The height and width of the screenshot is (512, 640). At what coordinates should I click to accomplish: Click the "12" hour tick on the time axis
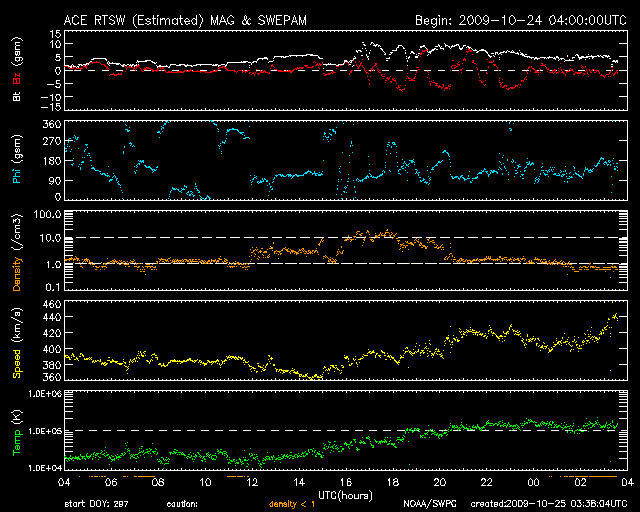point(252,483)
